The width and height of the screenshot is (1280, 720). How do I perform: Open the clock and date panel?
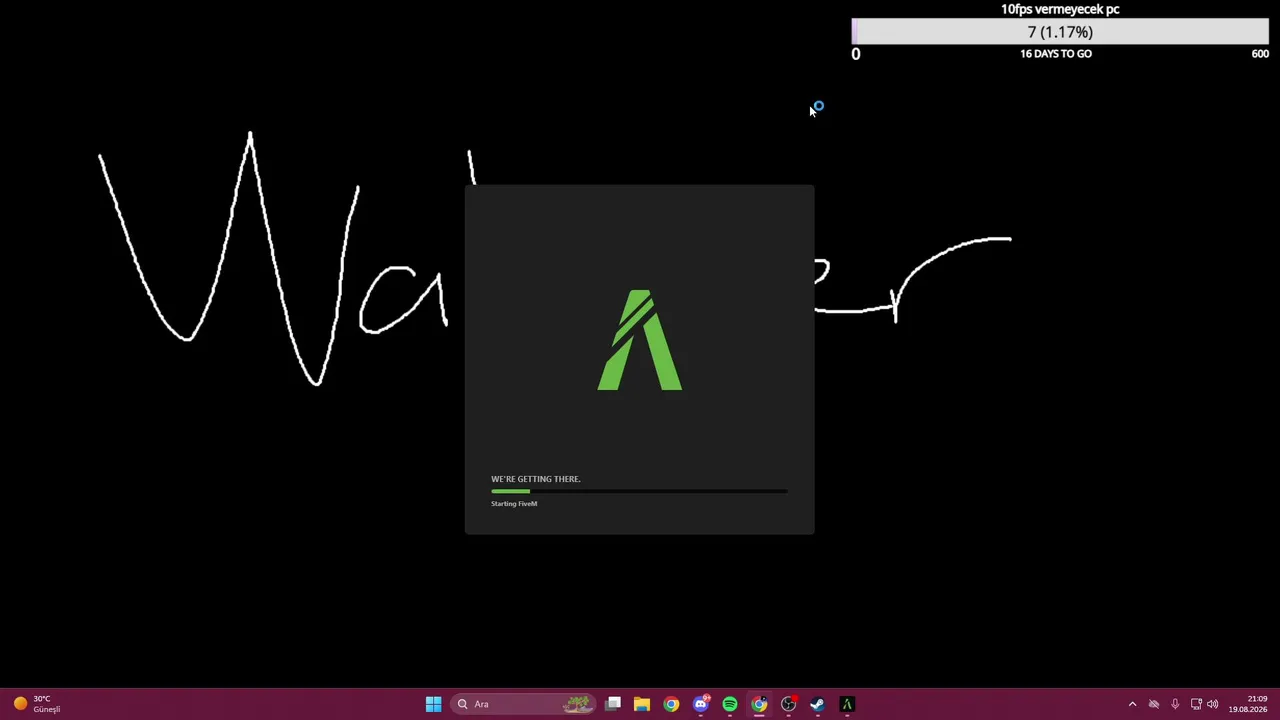1248,704
